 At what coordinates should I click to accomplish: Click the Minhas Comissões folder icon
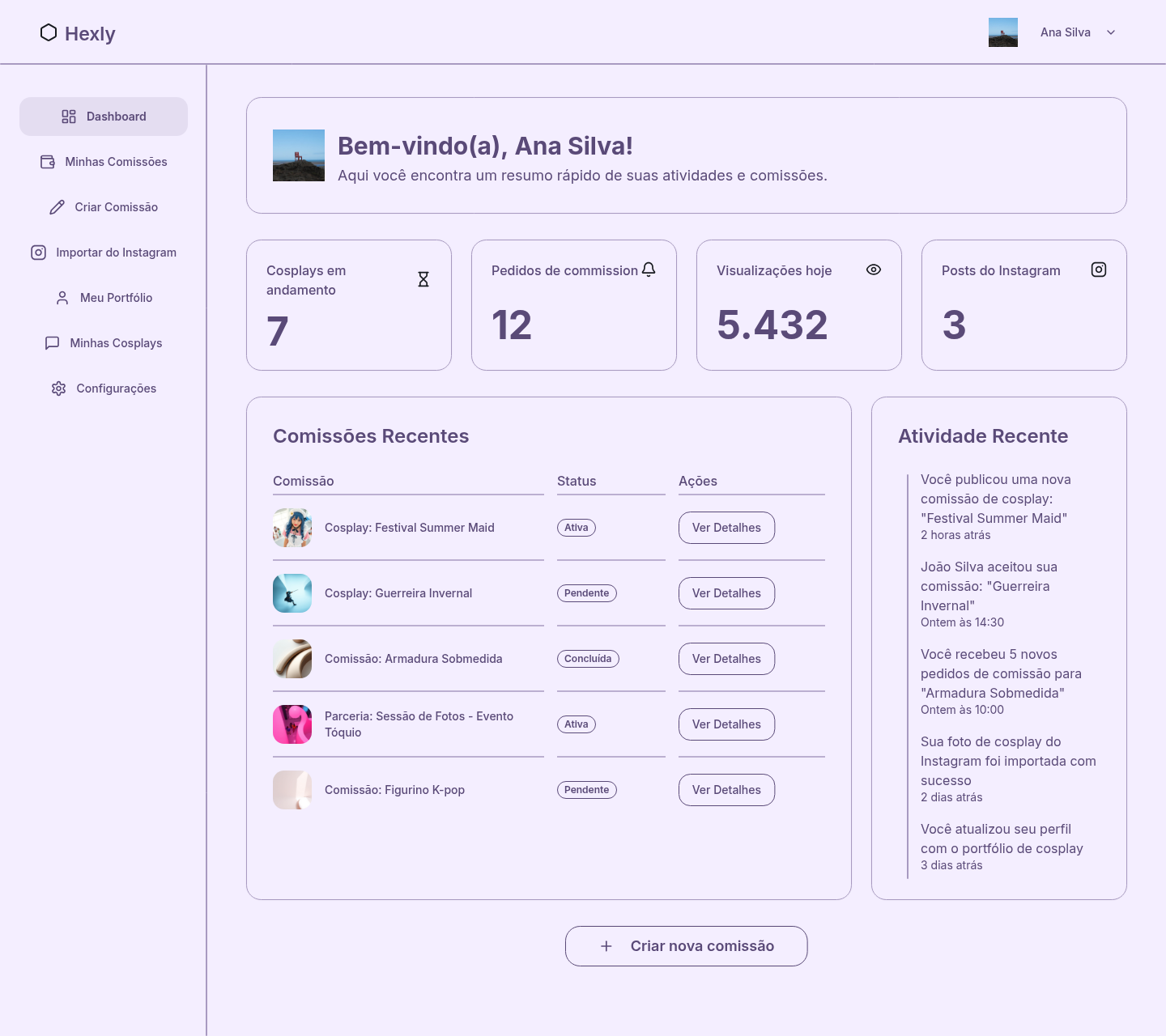(x=47, y=162)
